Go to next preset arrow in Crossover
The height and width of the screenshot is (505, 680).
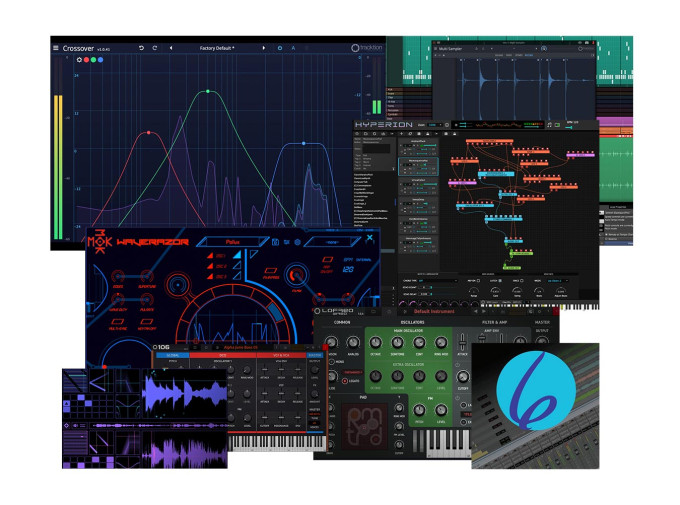tap(264, 47)
